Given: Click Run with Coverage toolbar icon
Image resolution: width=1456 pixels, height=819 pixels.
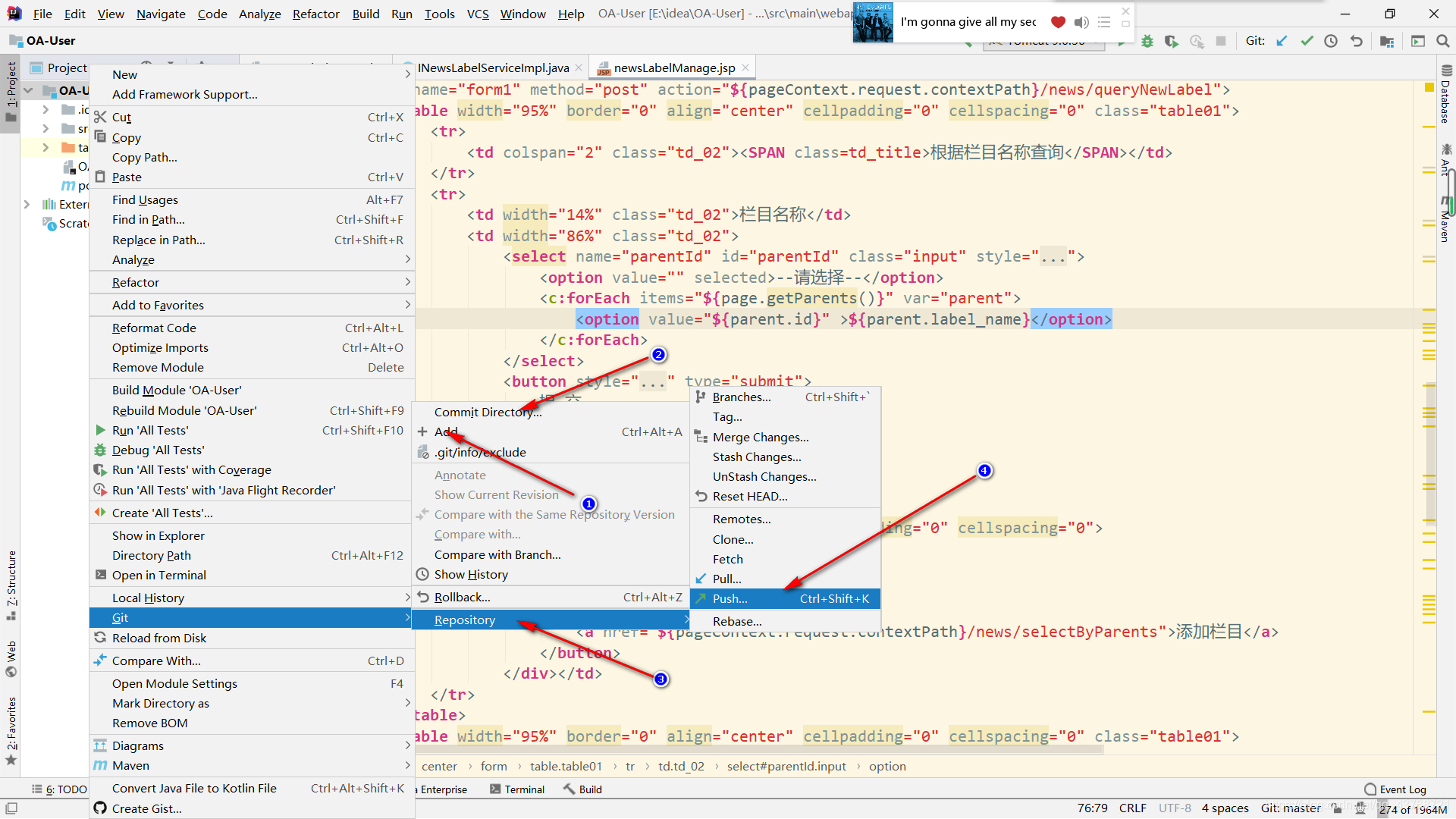Looking at the screenshot, I should pos(1172,42).
